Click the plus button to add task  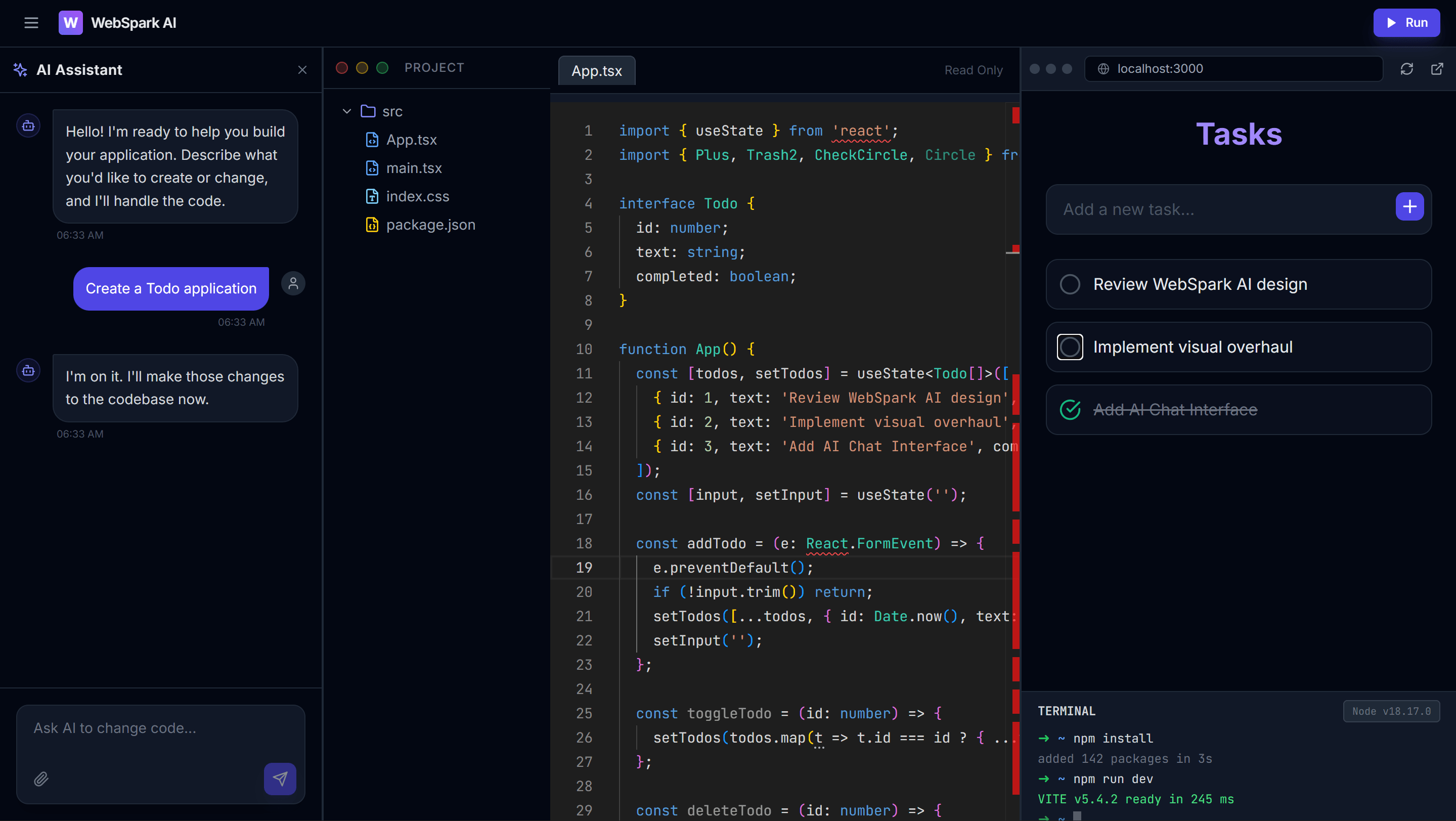(x=1409, y=206)
